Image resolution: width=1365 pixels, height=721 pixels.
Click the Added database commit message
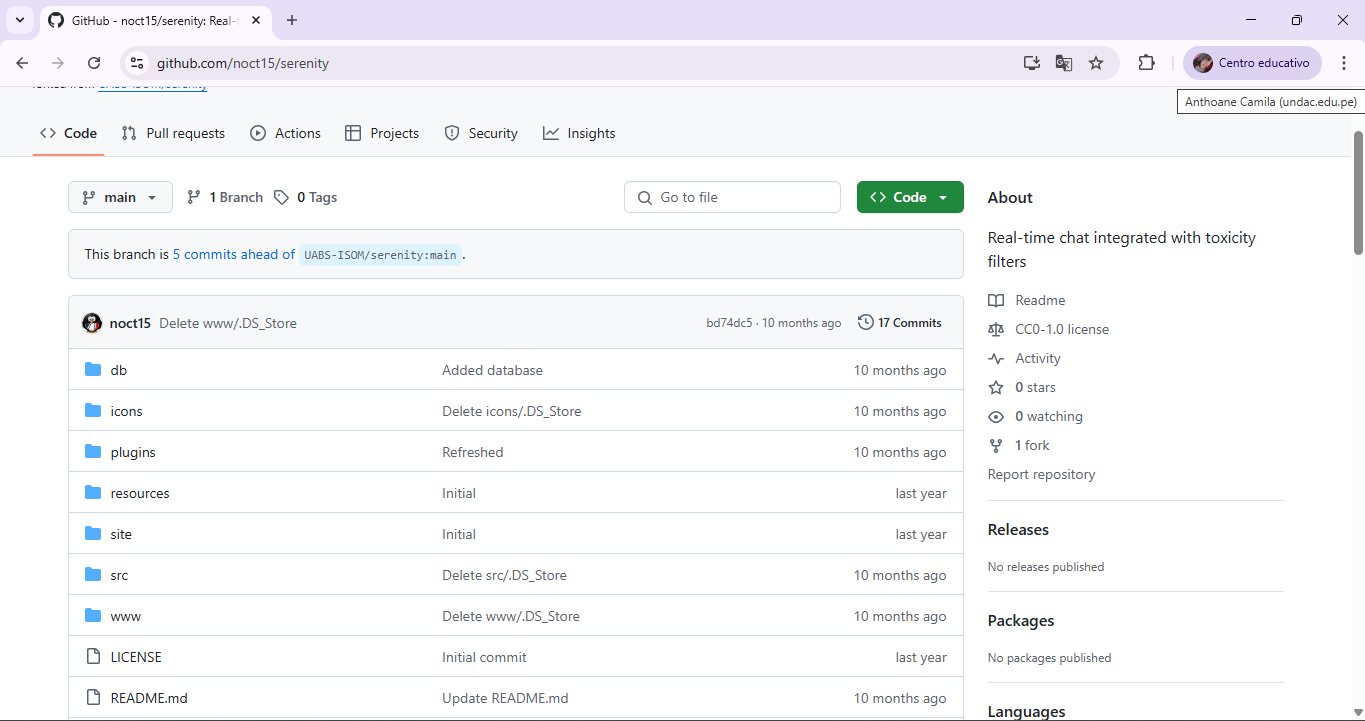492,370
